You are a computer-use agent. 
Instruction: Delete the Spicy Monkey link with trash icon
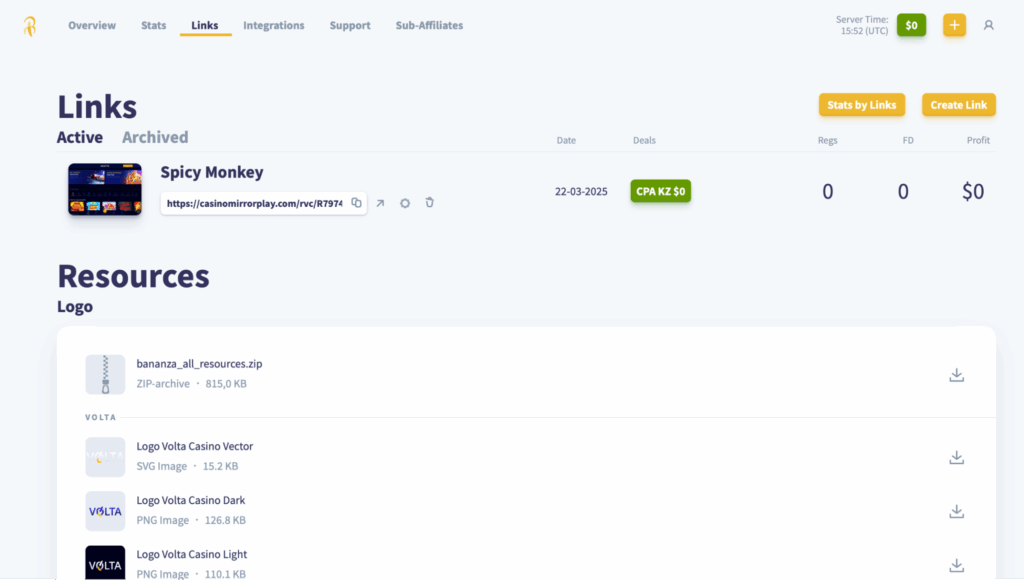pos(429,202)
